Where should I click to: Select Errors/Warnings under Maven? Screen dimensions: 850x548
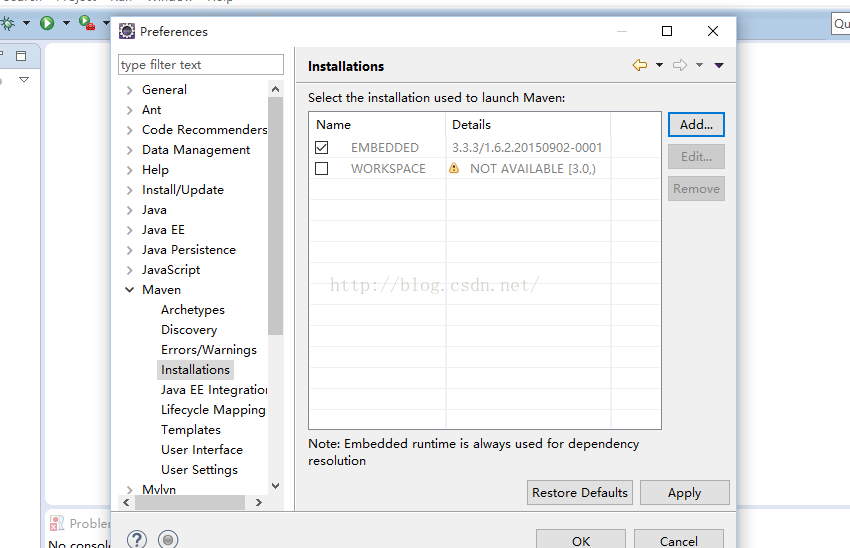pos(209,350)
